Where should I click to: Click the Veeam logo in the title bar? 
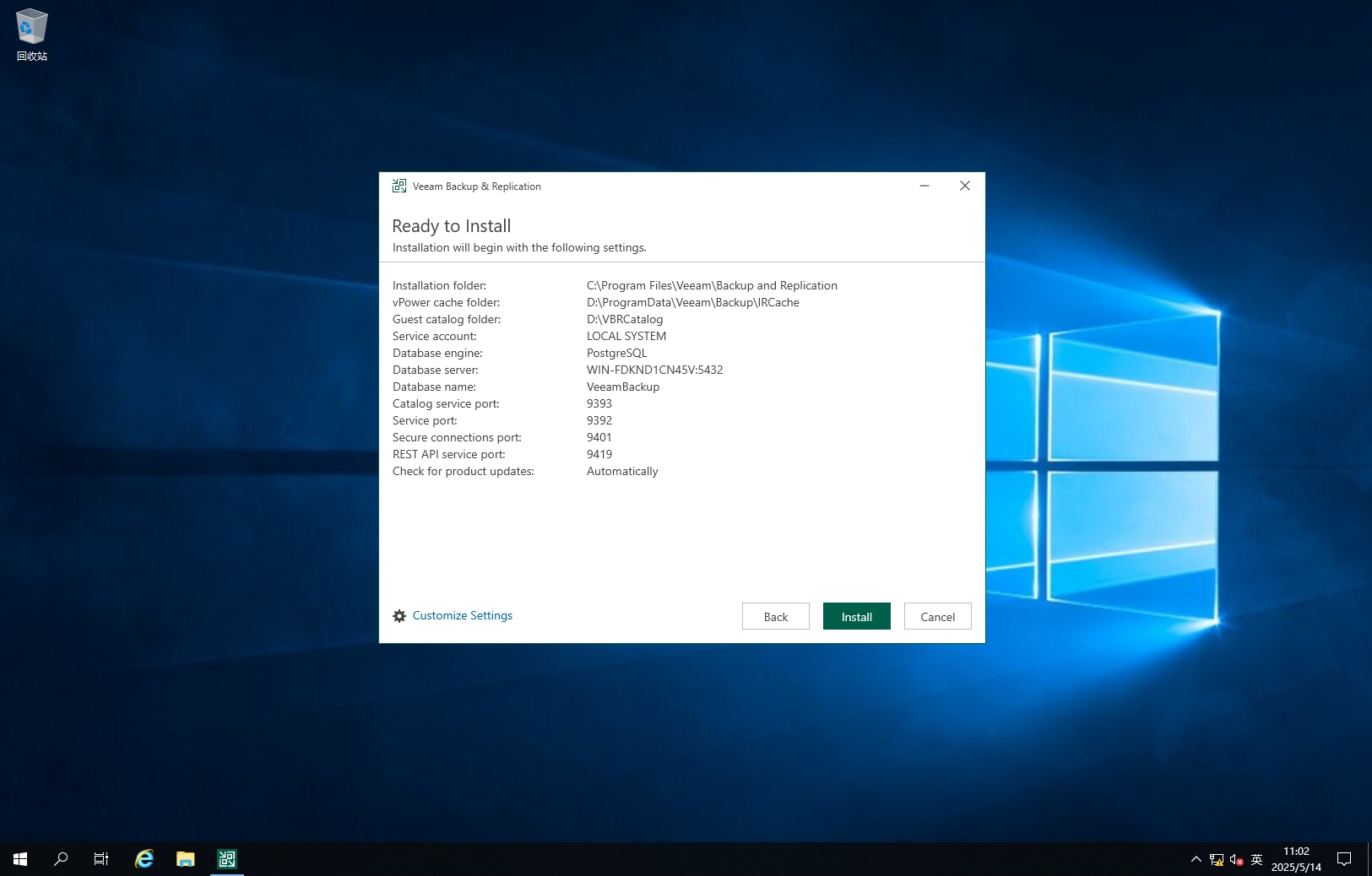point(399,186)
